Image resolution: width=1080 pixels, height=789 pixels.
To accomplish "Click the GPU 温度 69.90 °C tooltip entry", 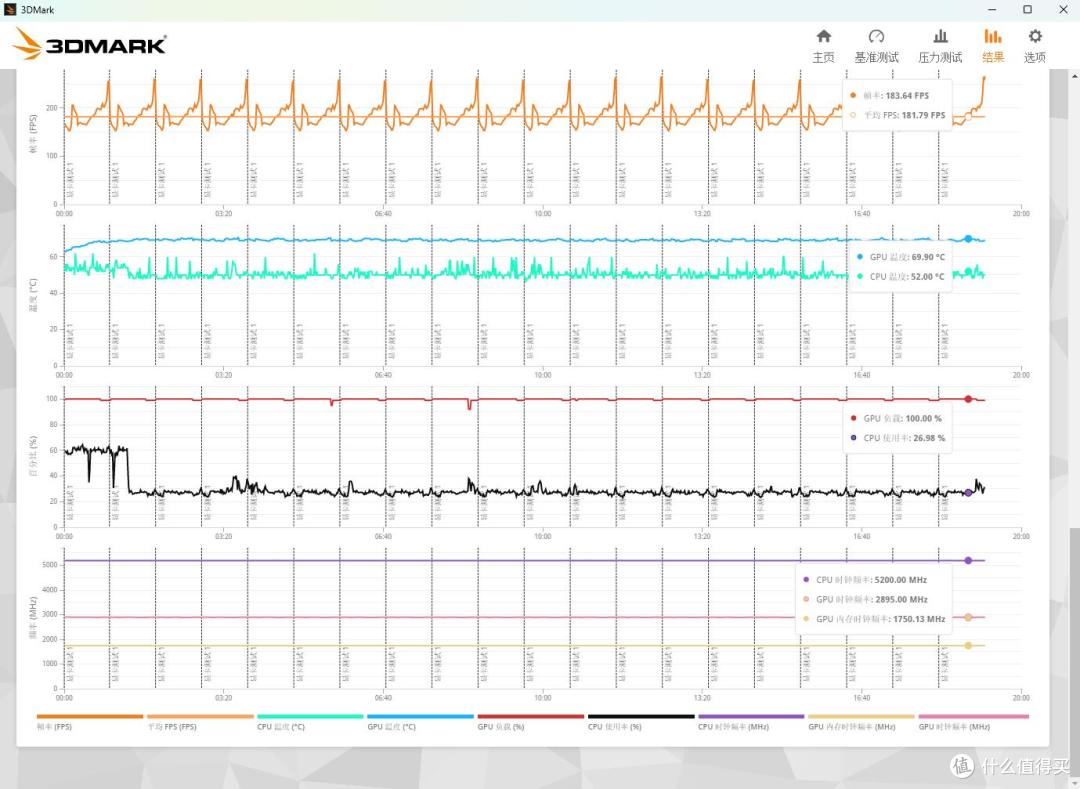I will click(x=901, y=257).
